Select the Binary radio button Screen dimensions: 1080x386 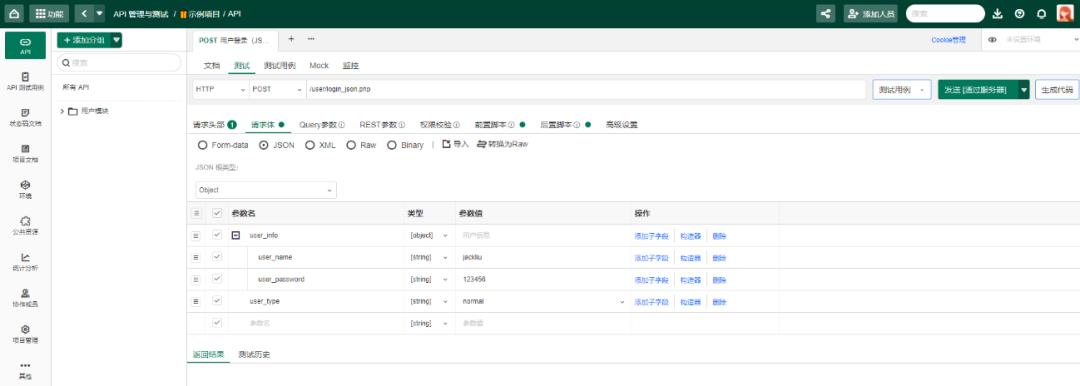click(x=392, y=145)
